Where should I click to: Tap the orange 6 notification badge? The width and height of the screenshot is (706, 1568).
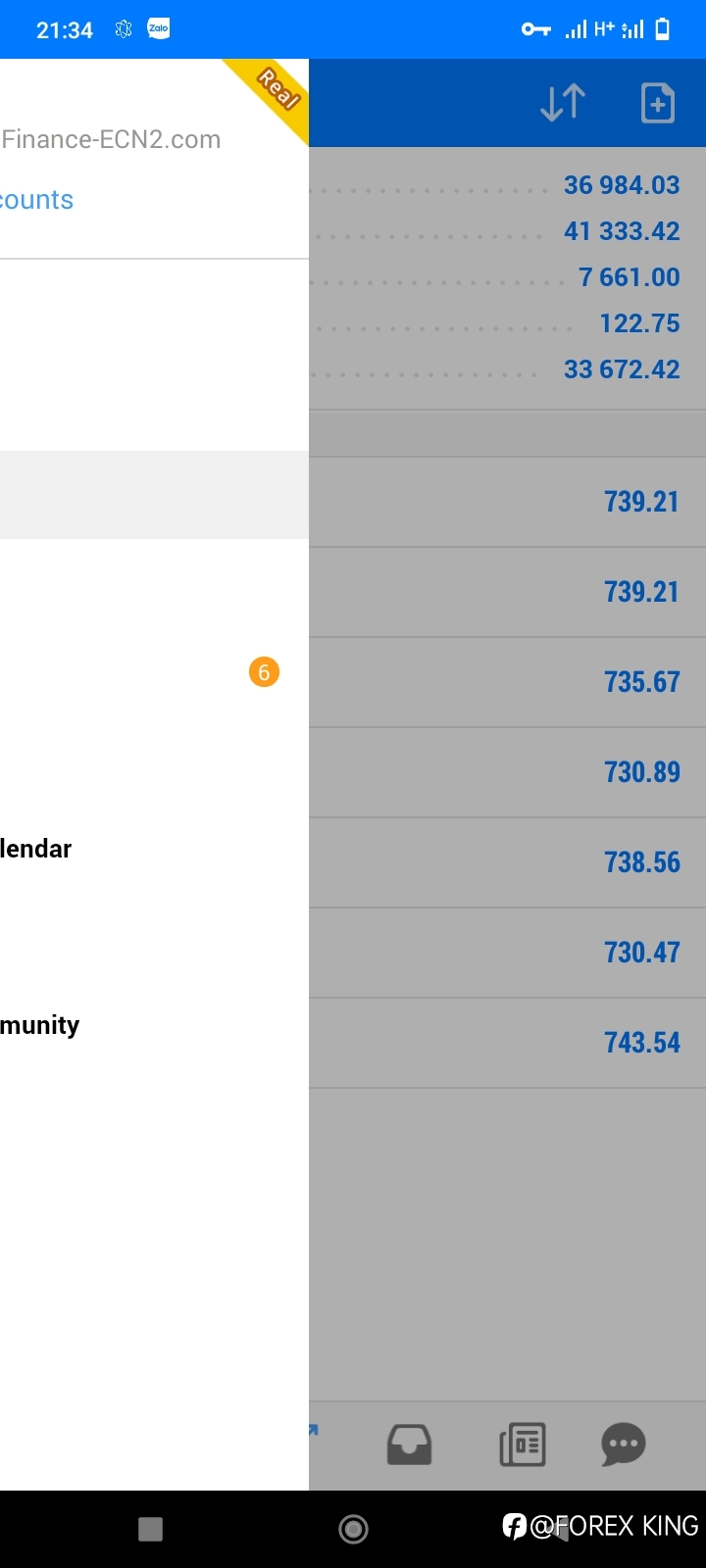(x=264, y=672)
